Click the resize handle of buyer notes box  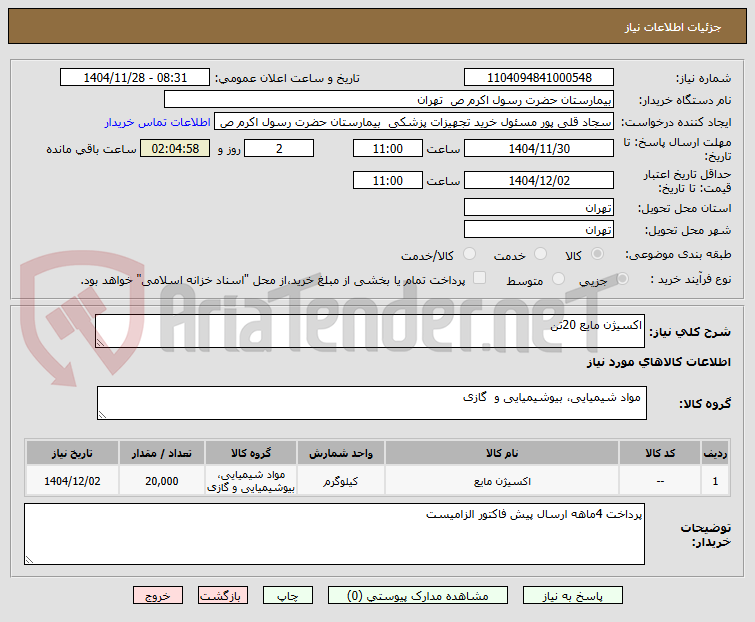[29, 560]
